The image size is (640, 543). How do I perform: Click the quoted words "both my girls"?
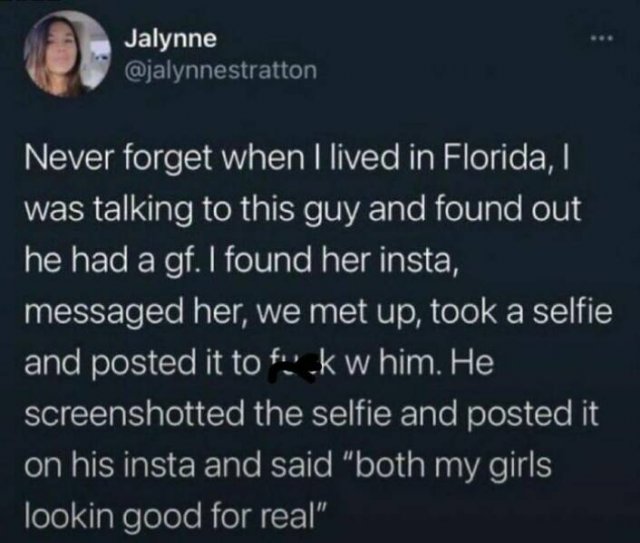447,466
